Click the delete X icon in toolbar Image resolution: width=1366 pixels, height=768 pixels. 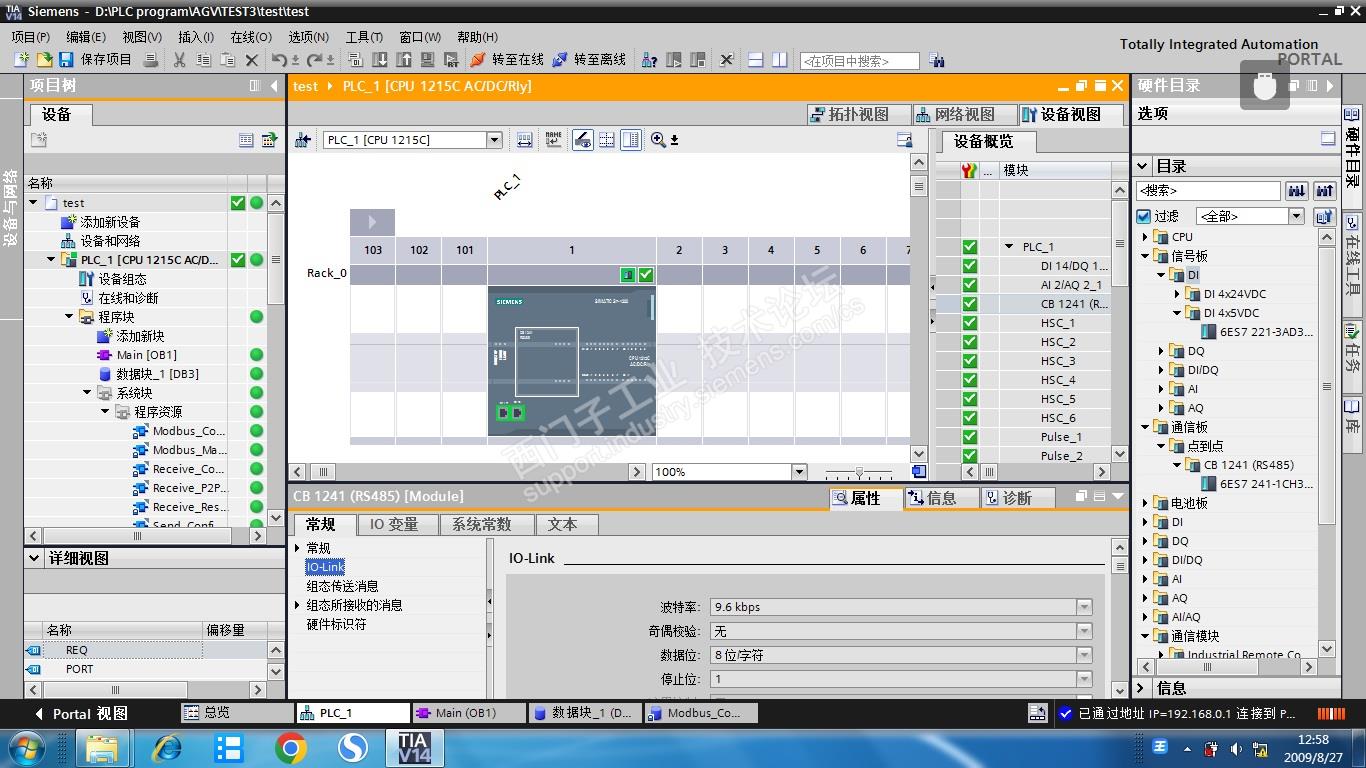click(252, 60)
